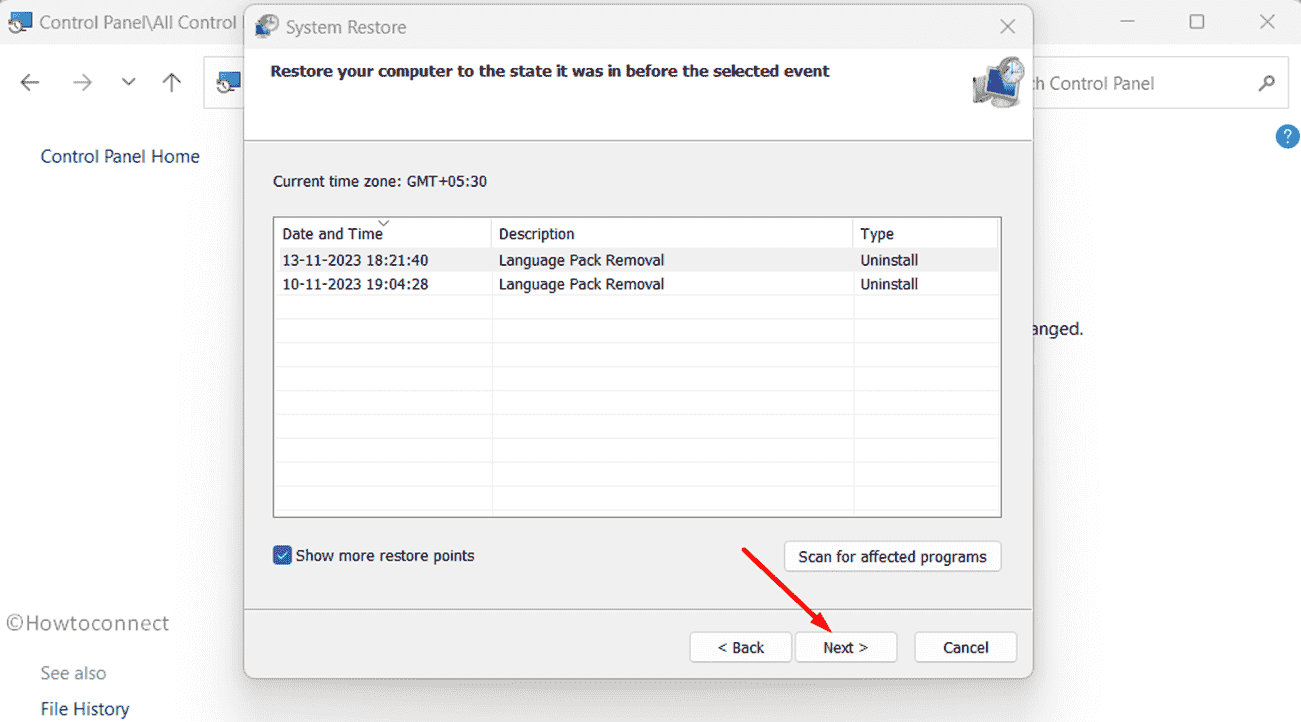Viewport: 1301px width, 722px height.
Task: Click the System Restore title icon
Action: [x=267, y=27]
